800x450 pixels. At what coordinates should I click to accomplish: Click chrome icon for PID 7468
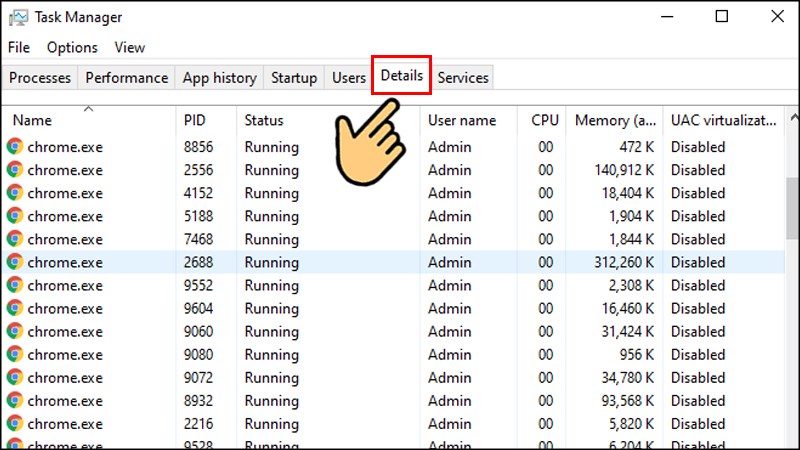[x=15, y=239]
